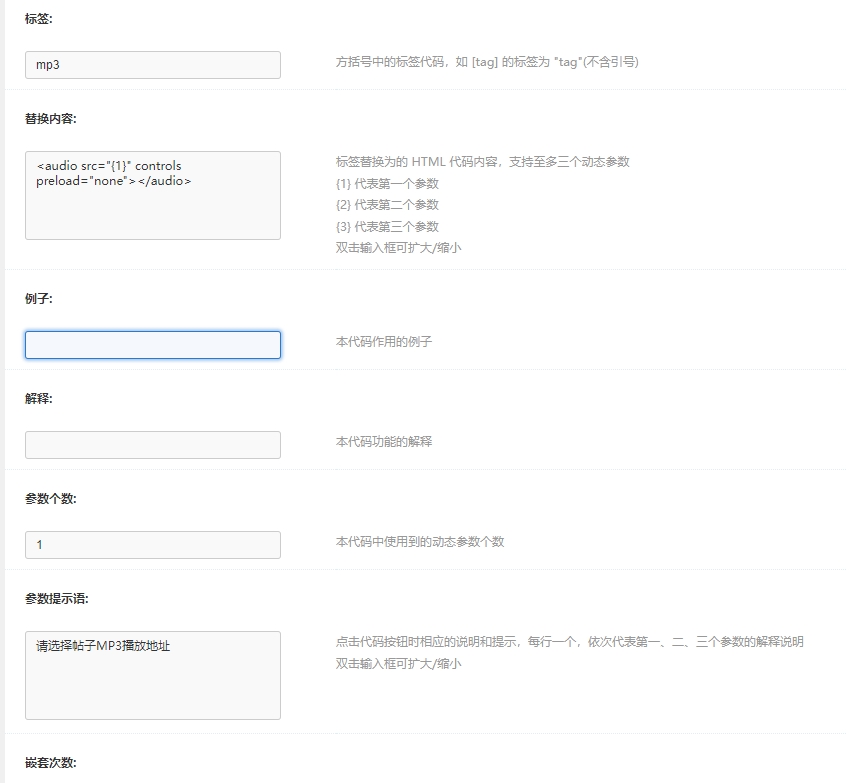The width and height of the screenshot is (846, 783).
Task: Click the 解释: label heading
Action: pos(39,399)
